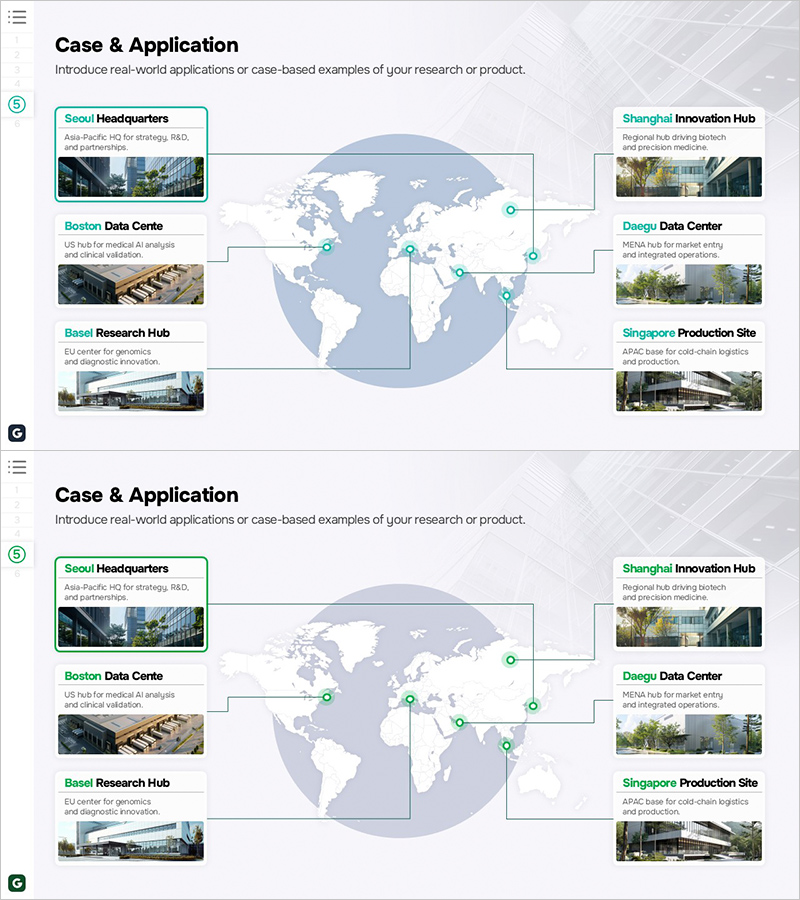This screenshot has width=800, height=900.
Task: Go to page 1 in upper slide navigation
Action: (17, 40)
